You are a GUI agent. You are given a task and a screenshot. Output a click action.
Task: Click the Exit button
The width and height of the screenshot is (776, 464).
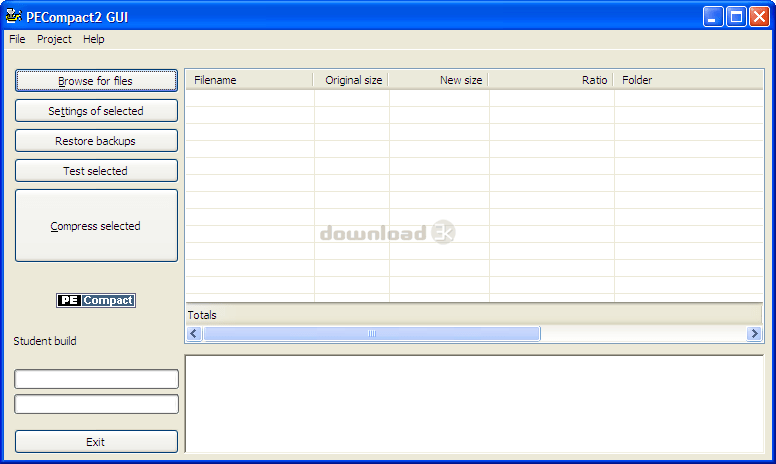pos(96,442)
